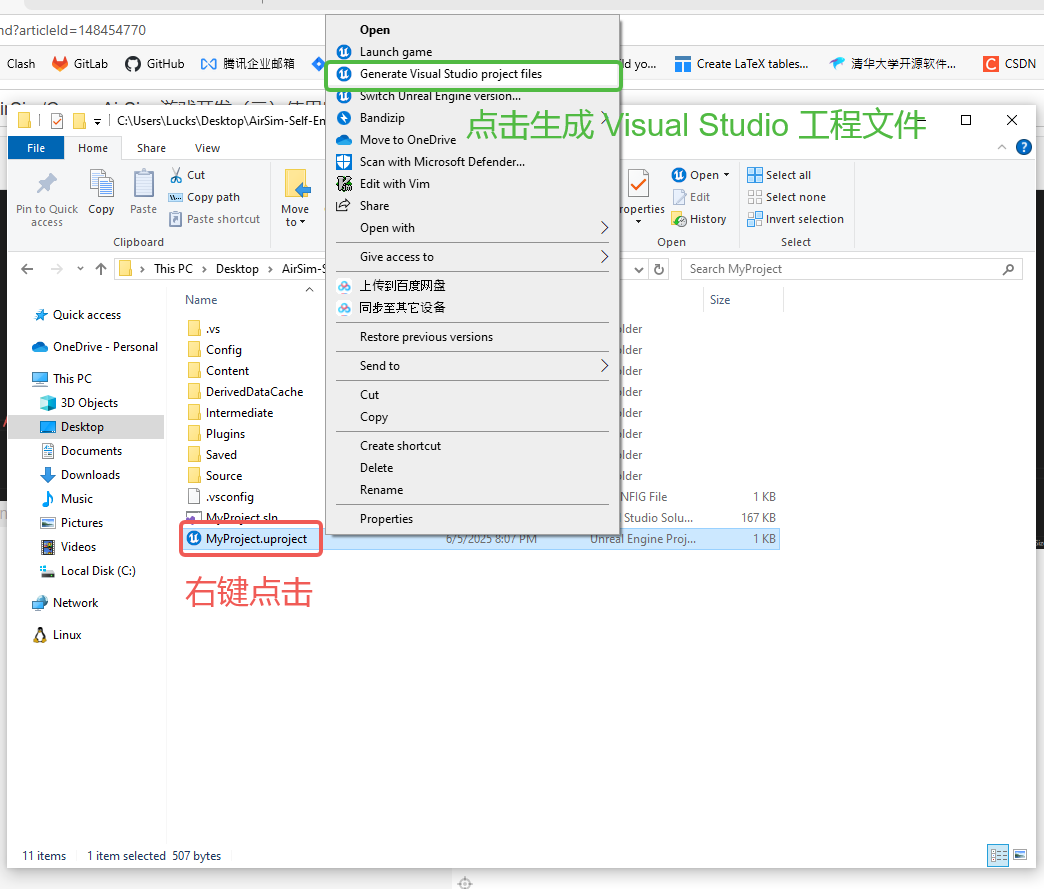Switch to the View ribbon tab
Screen dimensions: 1044x889
[207, 148]
